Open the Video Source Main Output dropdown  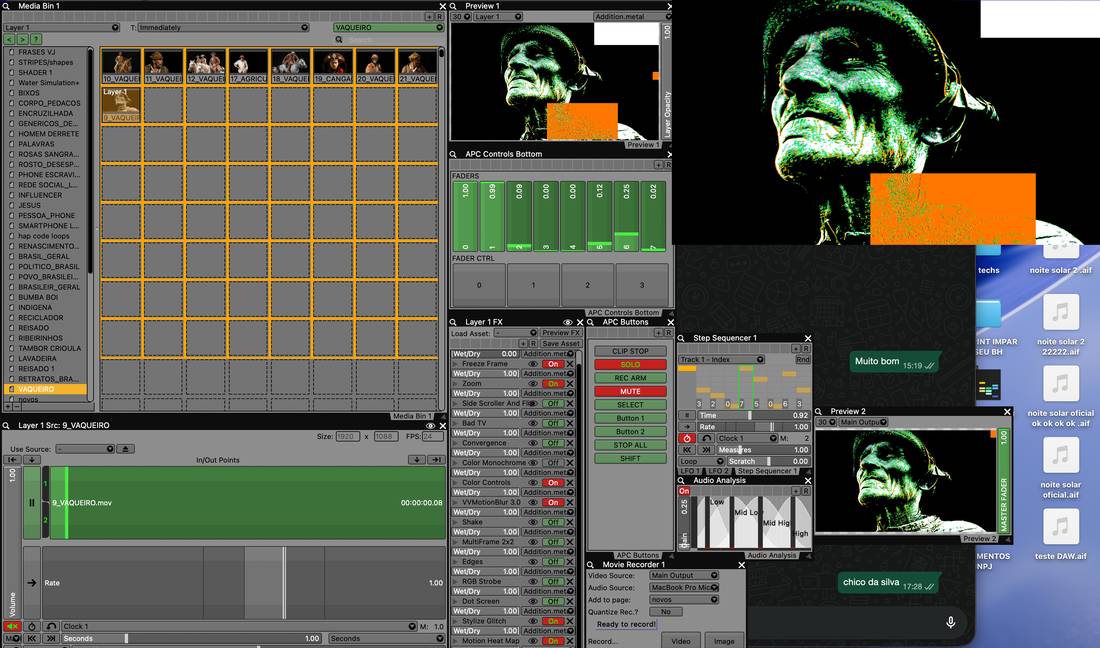[x=683, y=575]
